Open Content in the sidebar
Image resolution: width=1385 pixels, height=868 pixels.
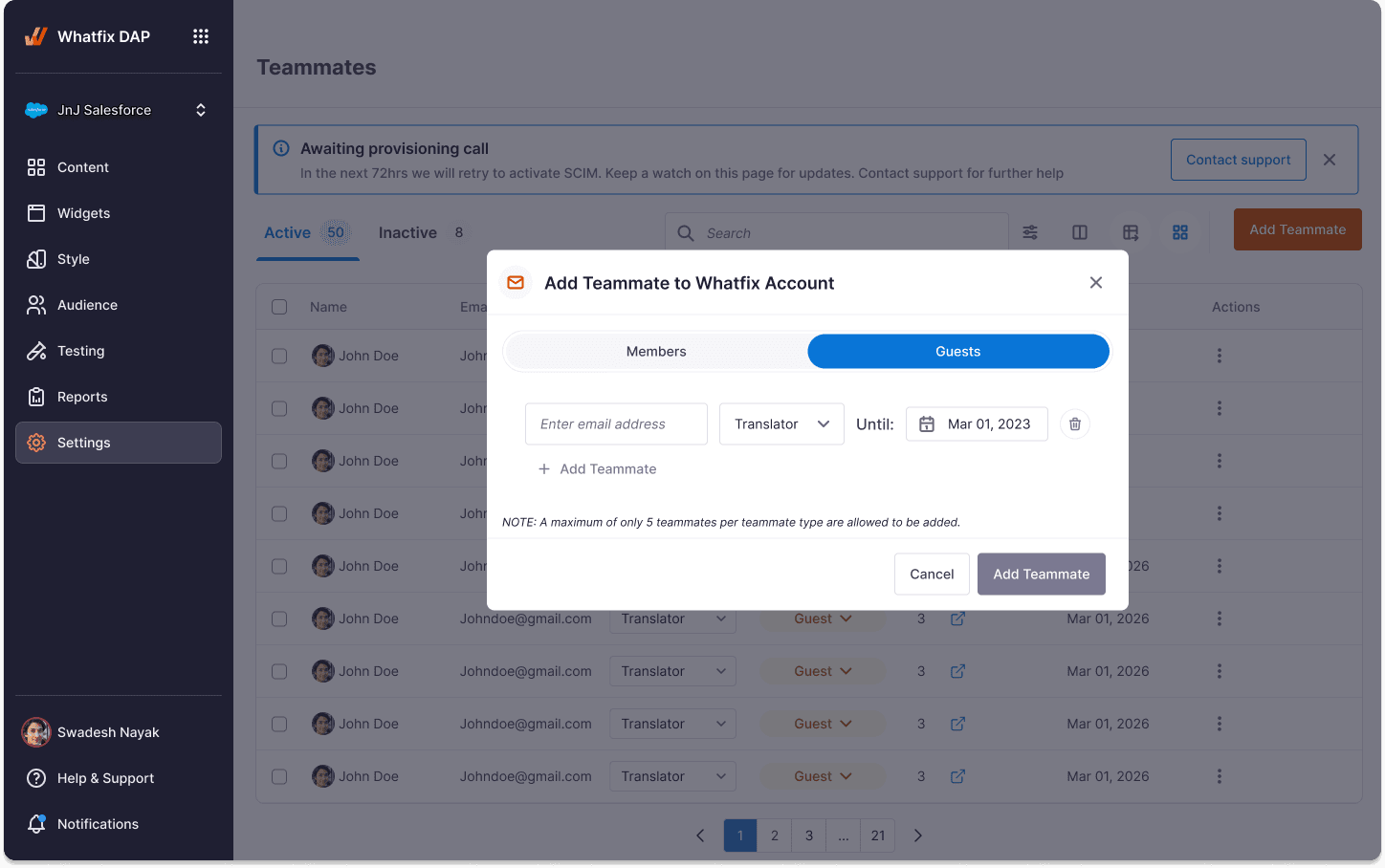[119, 167]
